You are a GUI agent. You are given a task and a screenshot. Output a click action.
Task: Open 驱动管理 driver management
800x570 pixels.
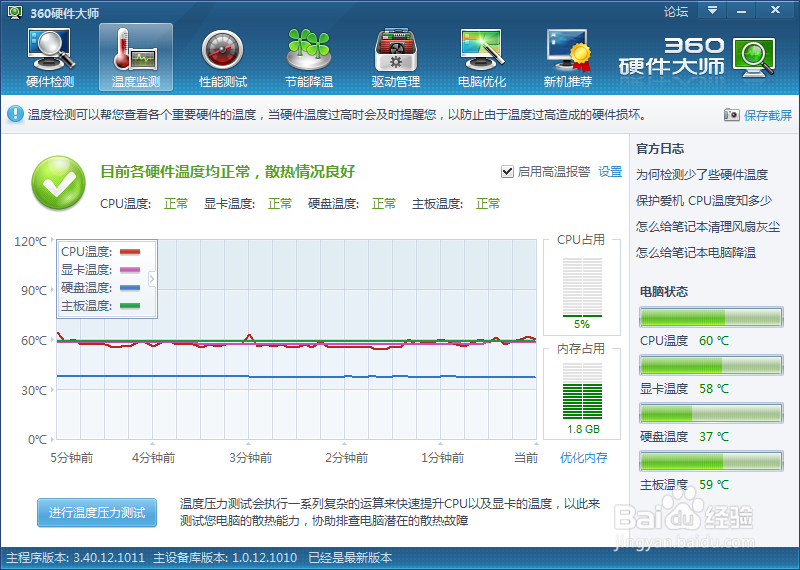(x=395, y=58)
